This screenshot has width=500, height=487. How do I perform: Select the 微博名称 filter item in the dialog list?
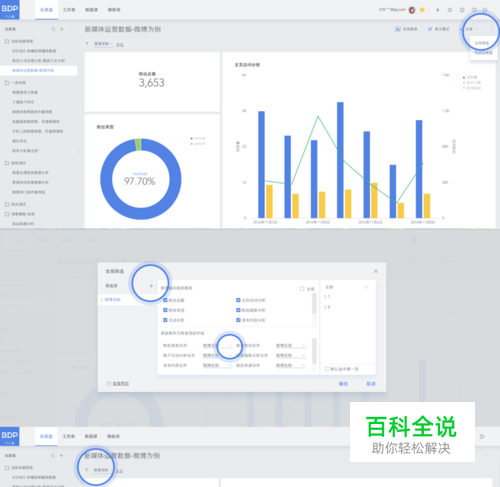pos(128,300)
